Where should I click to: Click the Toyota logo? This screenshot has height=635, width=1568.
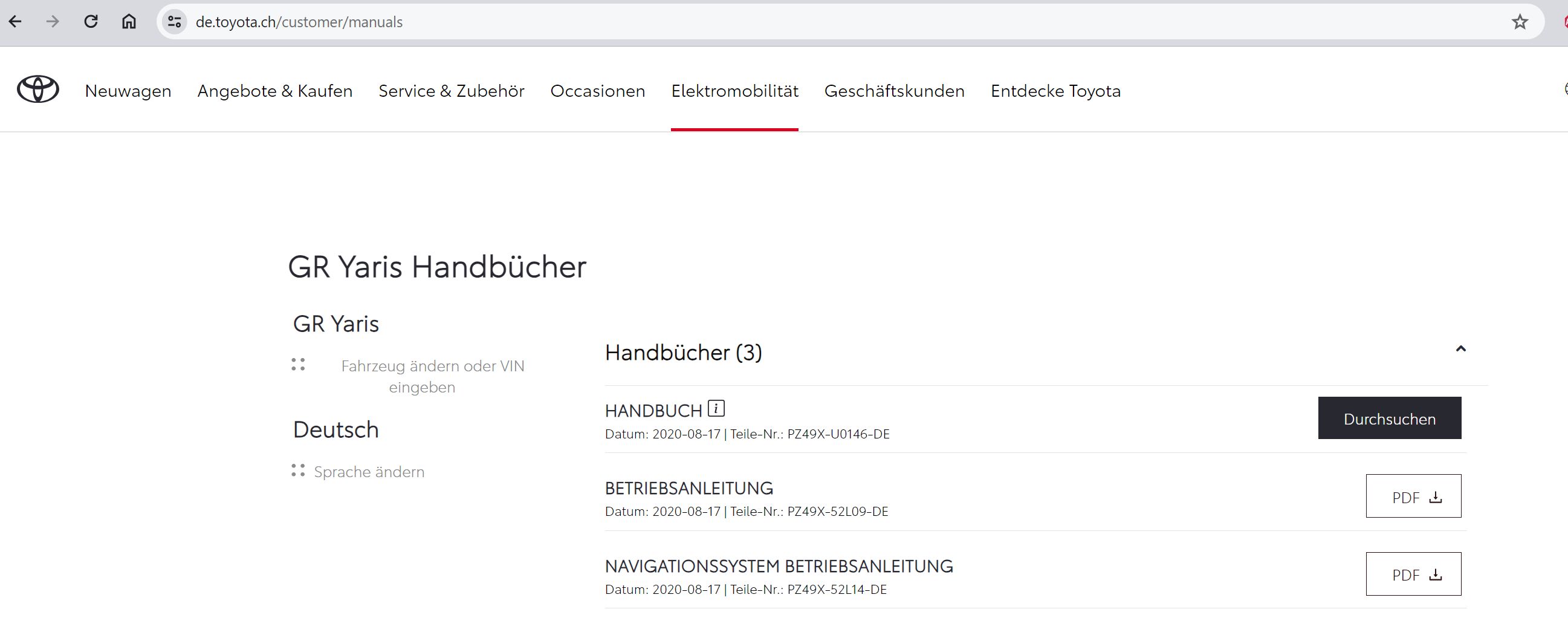(37, 90)
